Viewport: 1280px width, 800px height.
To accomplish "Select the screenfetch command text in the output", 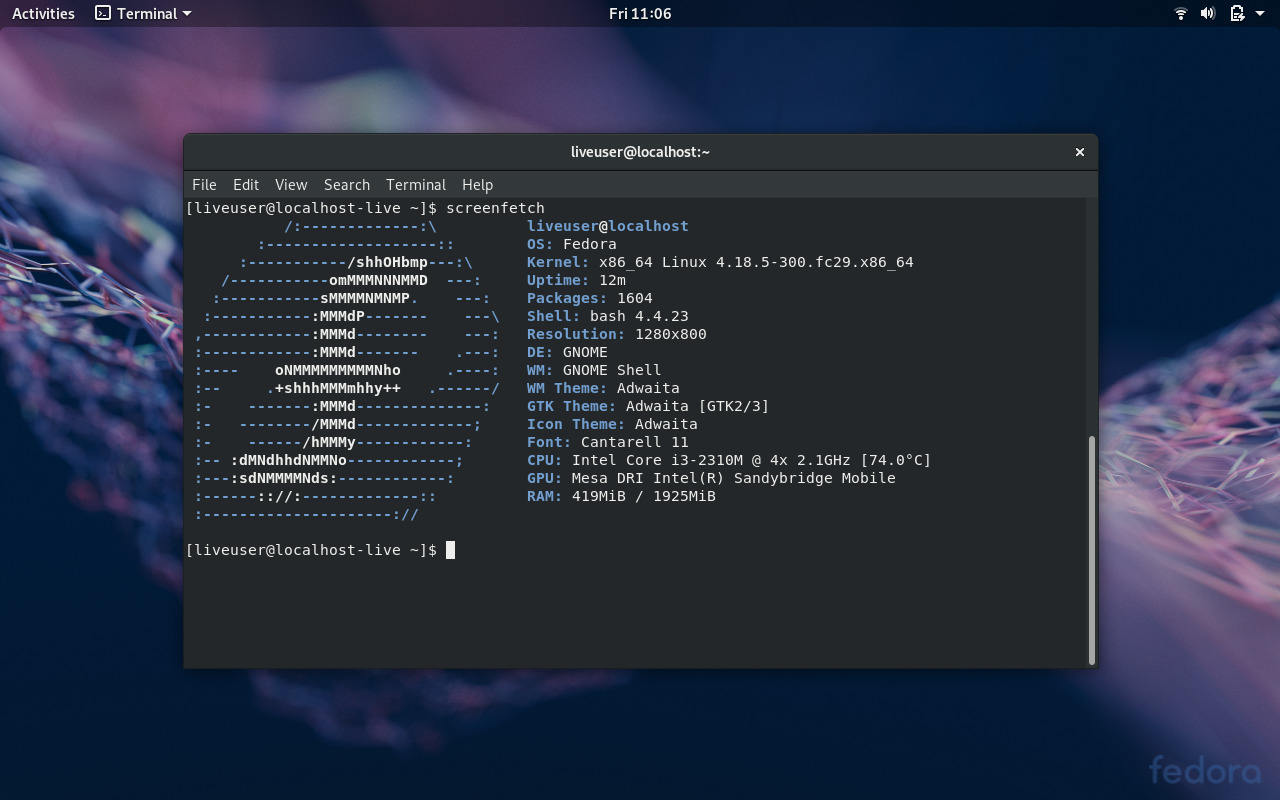I will click(496, 207).
